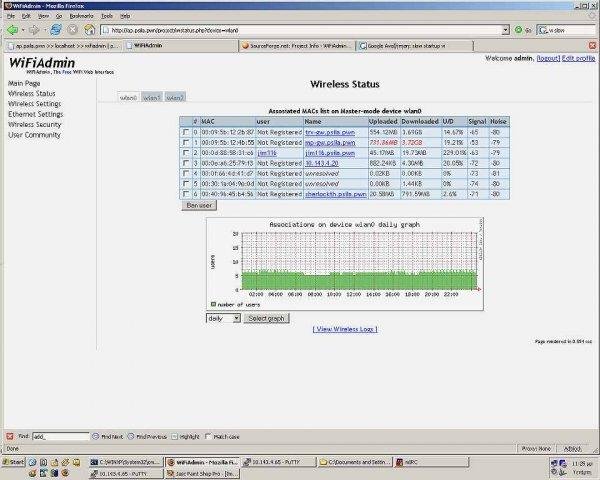Switch to the wlan1 device tab

(152, 98)
